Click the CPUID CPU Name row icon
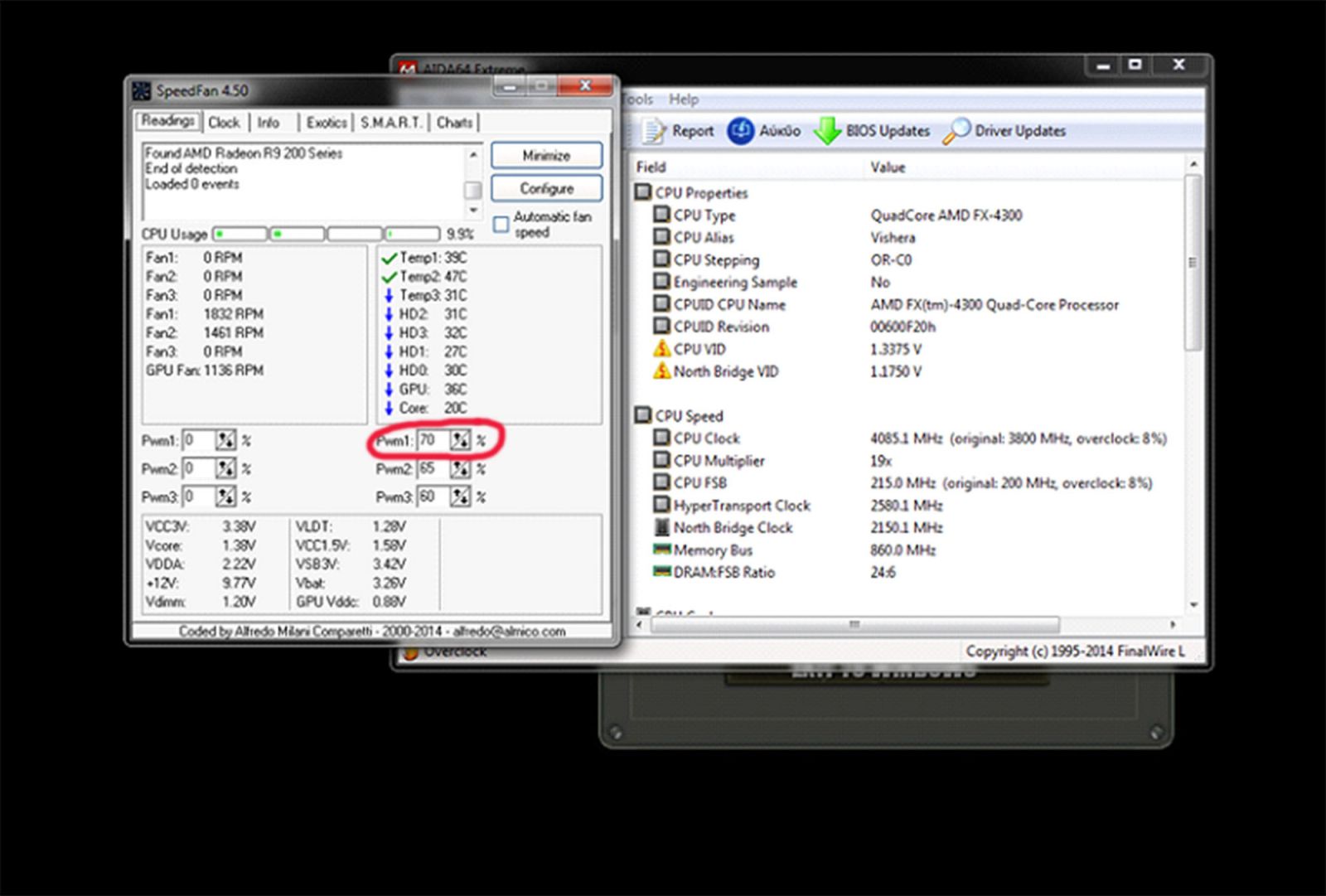1326x896 pixels. pos(661,304)
